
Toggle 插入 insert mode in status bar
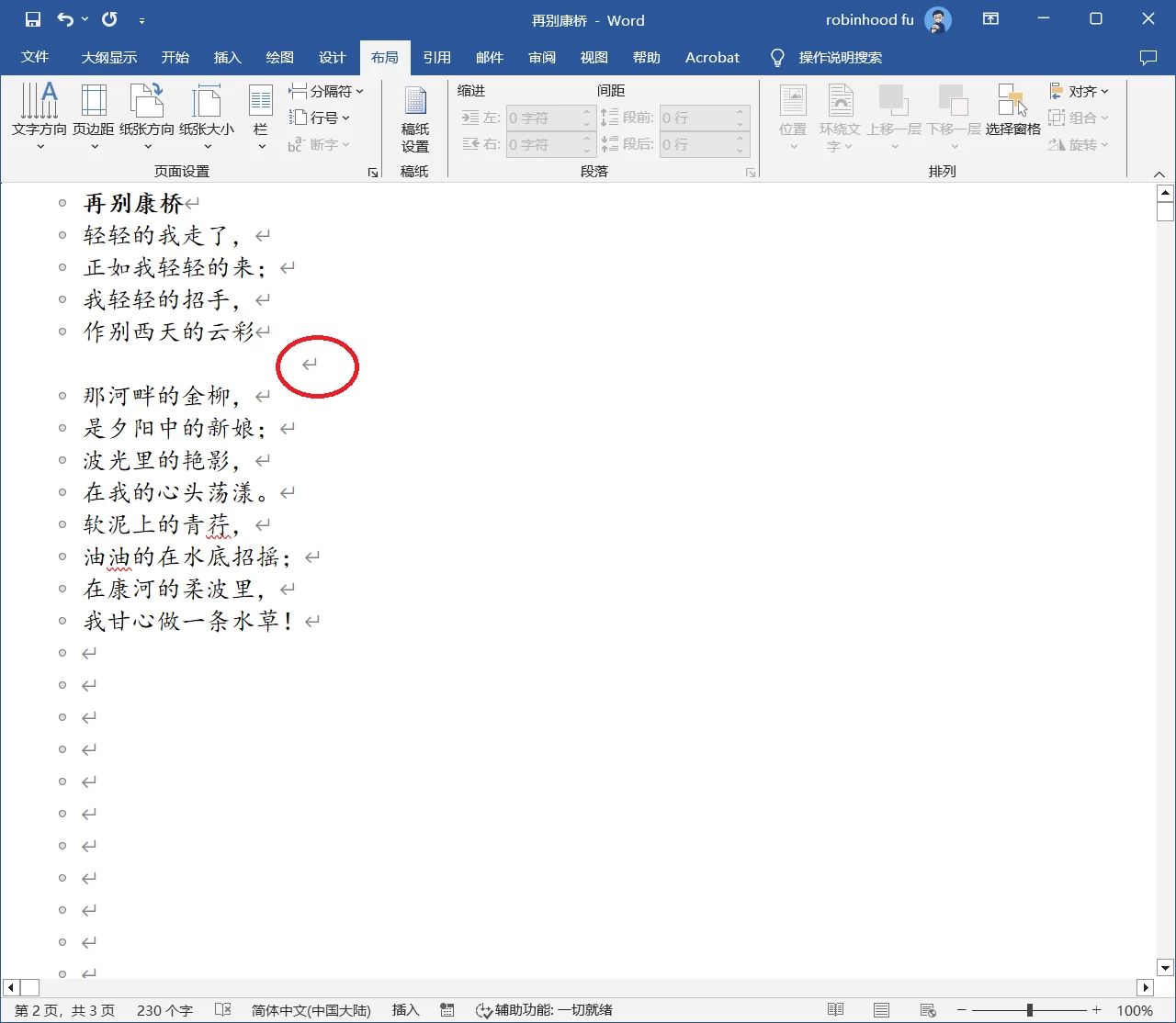[405, 1010]
